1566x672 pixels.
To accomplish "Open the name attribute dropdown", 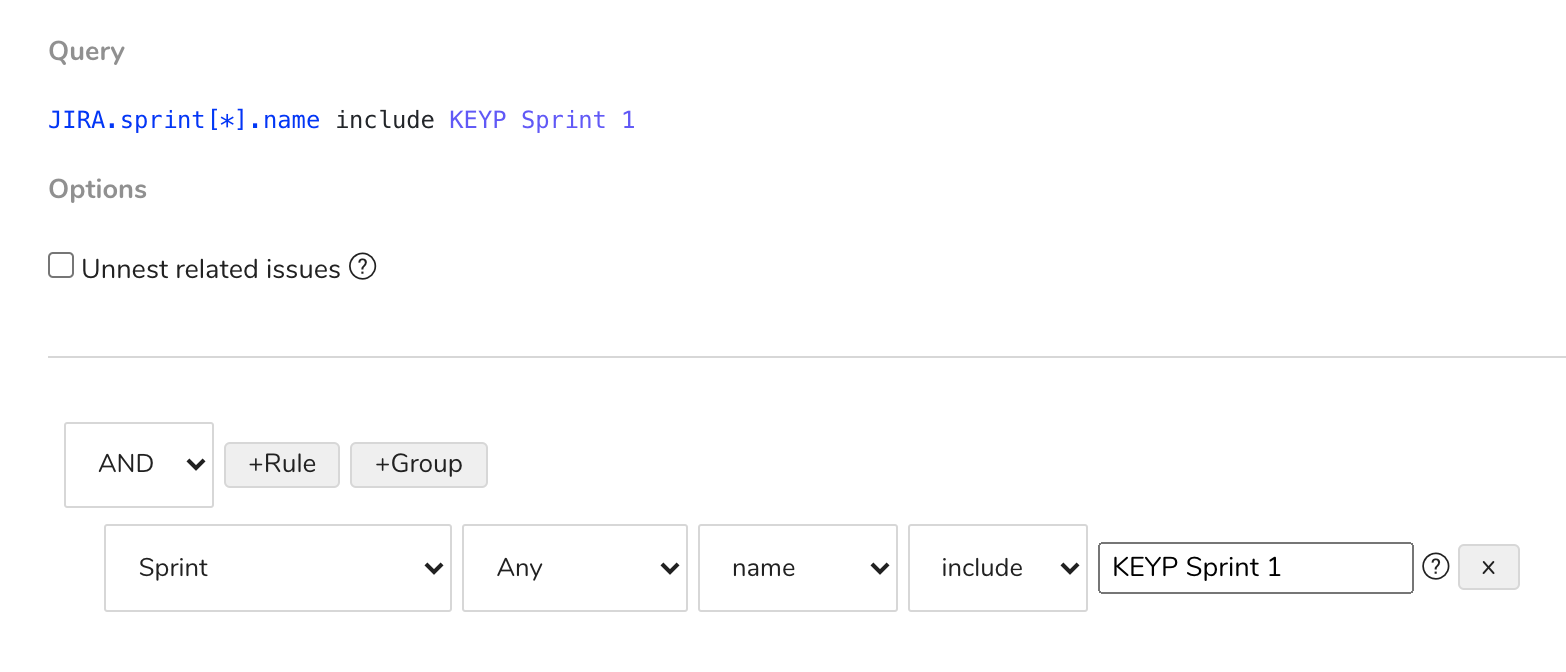I will click(797, 568).
